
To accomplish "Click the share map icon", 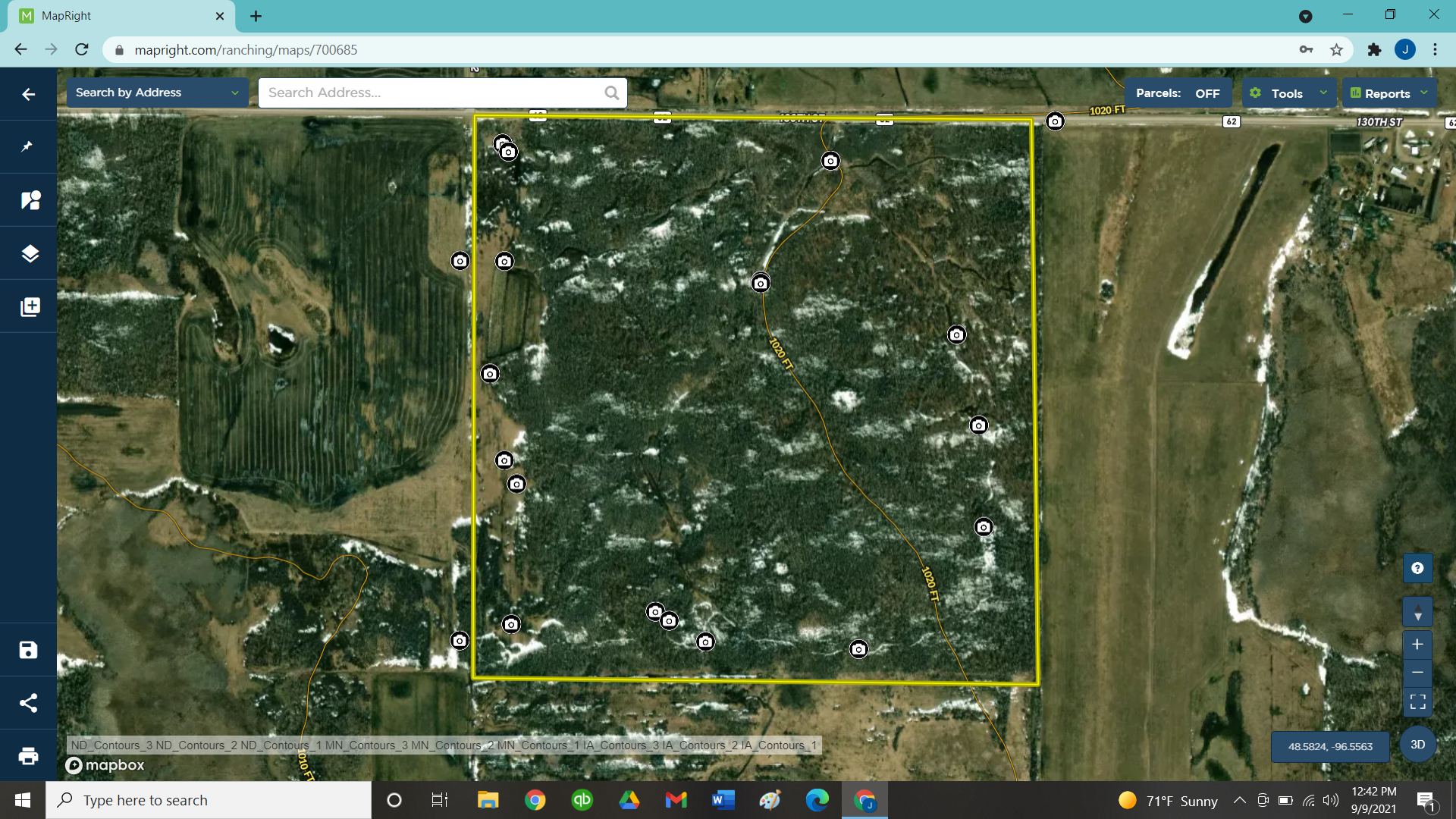I will 29,703.
